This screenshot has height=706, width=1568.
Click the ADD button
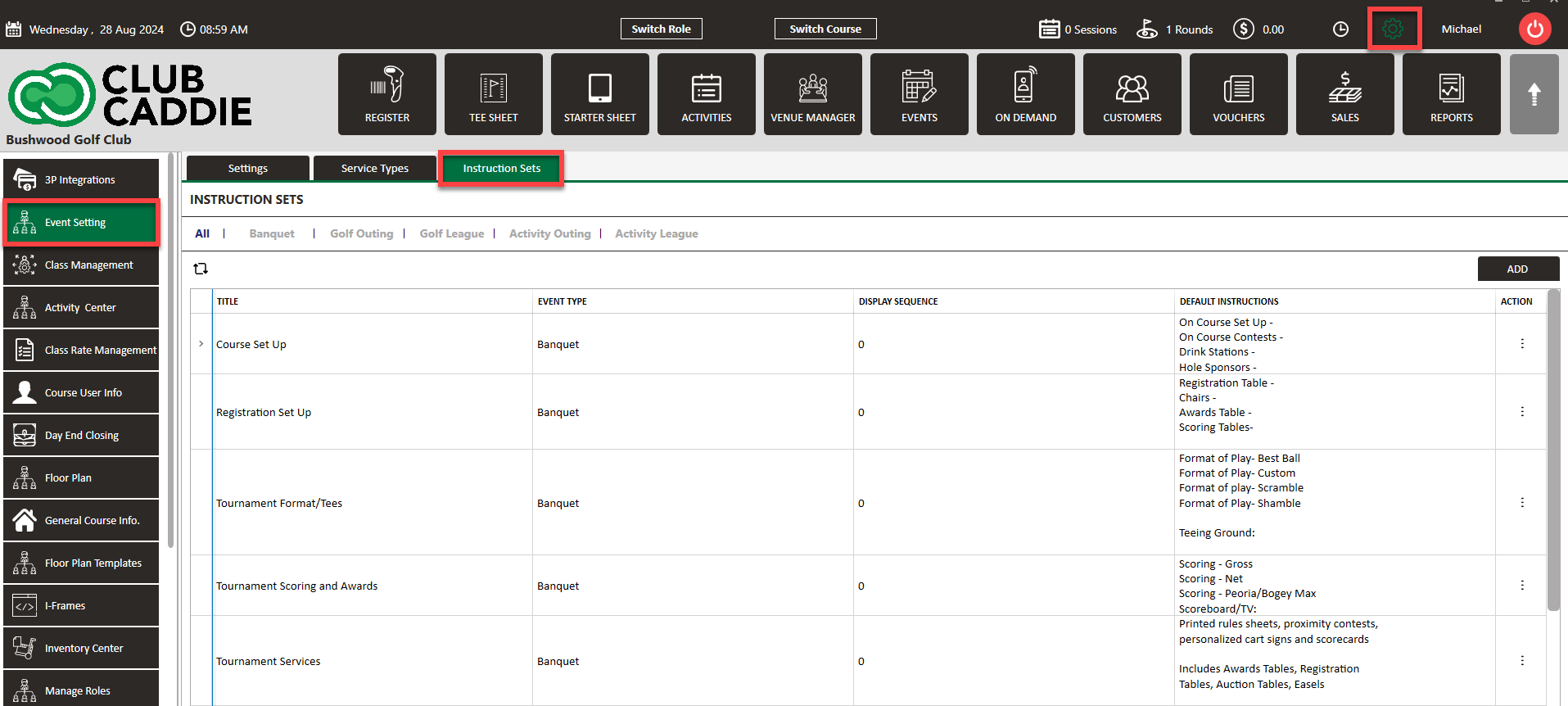point(1517,269)
